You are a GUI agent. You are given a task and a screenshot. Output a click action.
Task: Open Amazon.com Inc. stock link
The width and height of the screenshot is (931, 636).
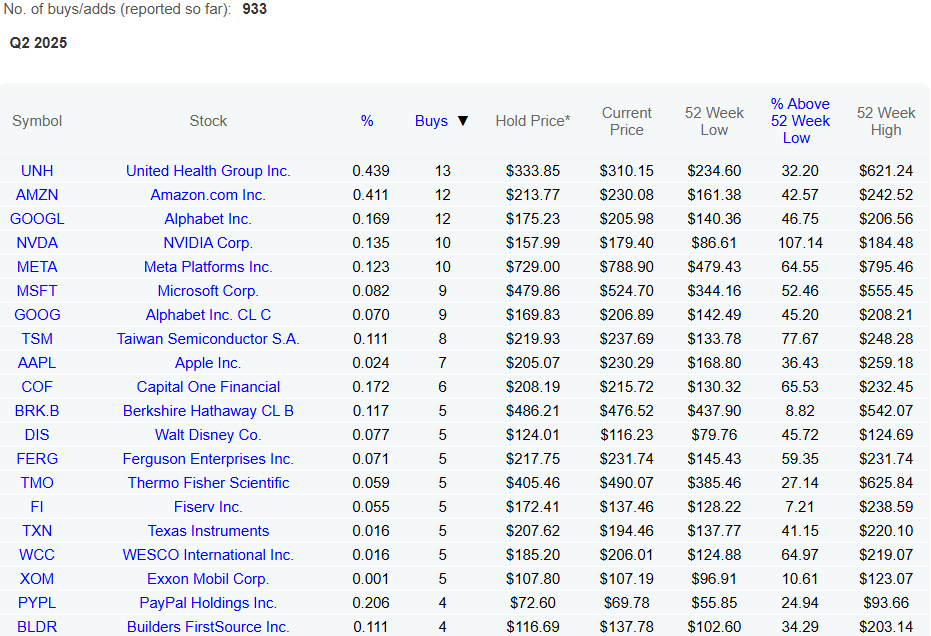(208, 195)
